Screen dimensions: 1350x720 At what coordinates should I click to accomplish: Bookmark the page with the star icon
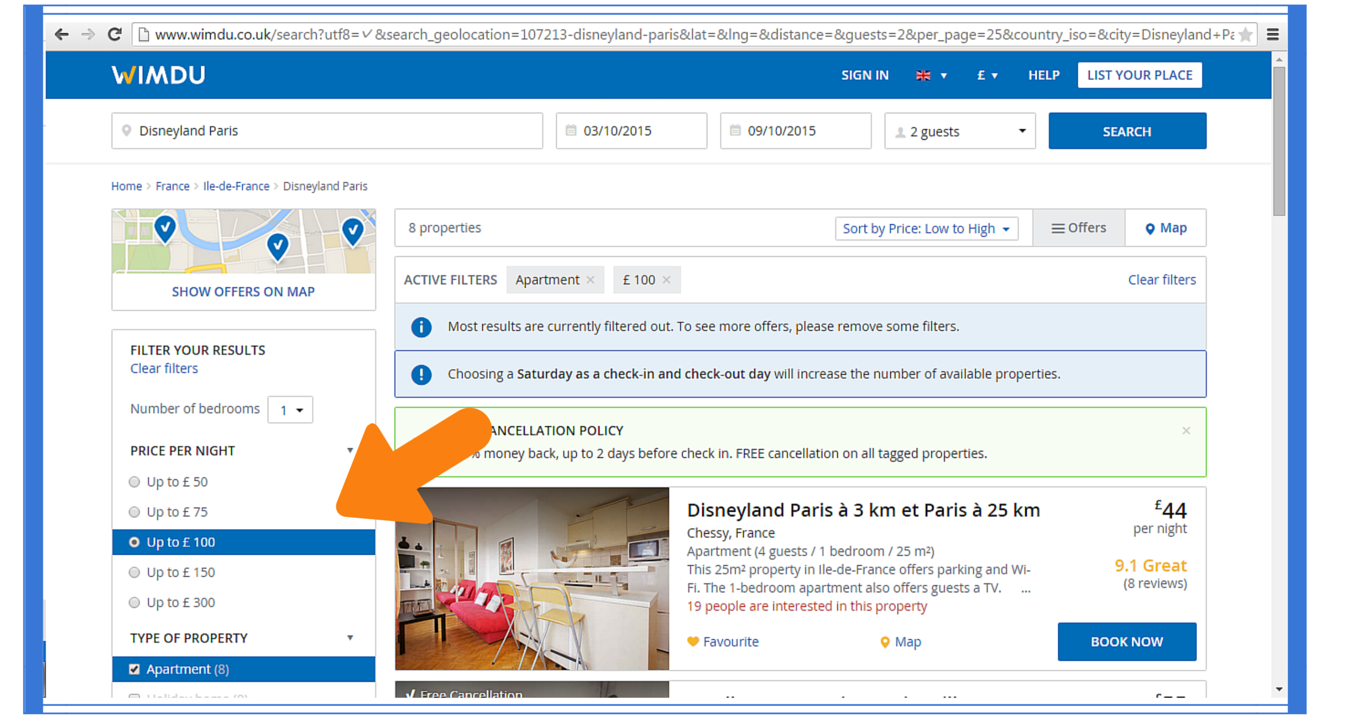(1245, 35)
